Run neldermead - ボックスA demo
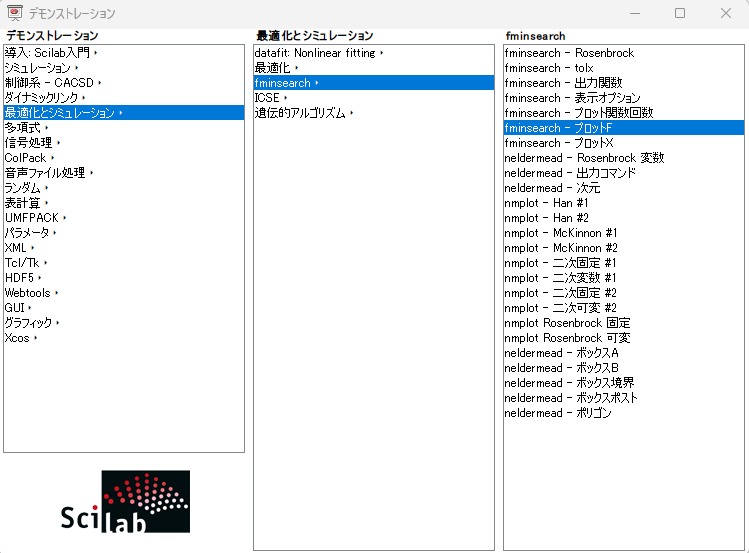749x553 pixels. coord(561,353)
